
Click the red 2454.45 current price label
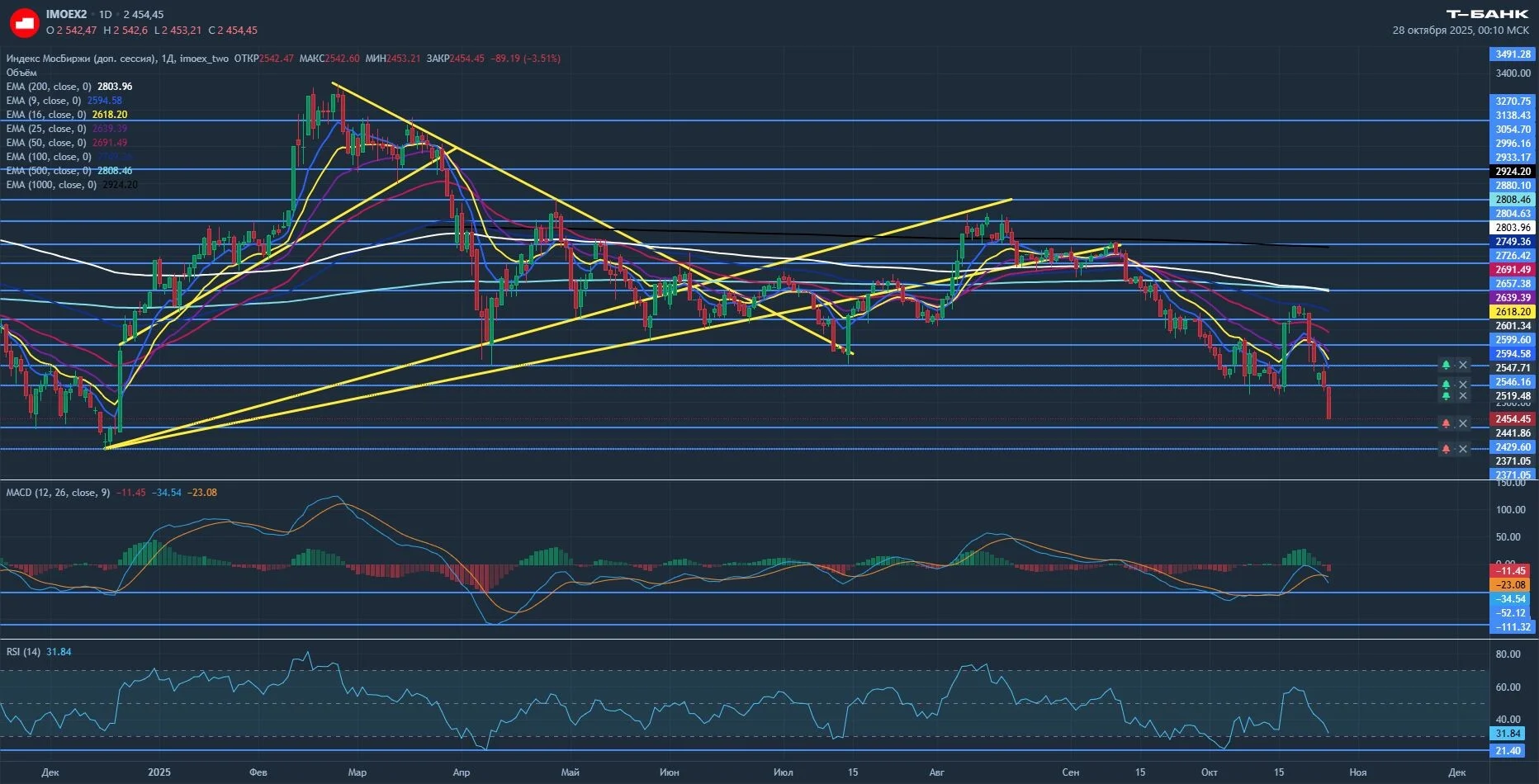coord(1513,419)
